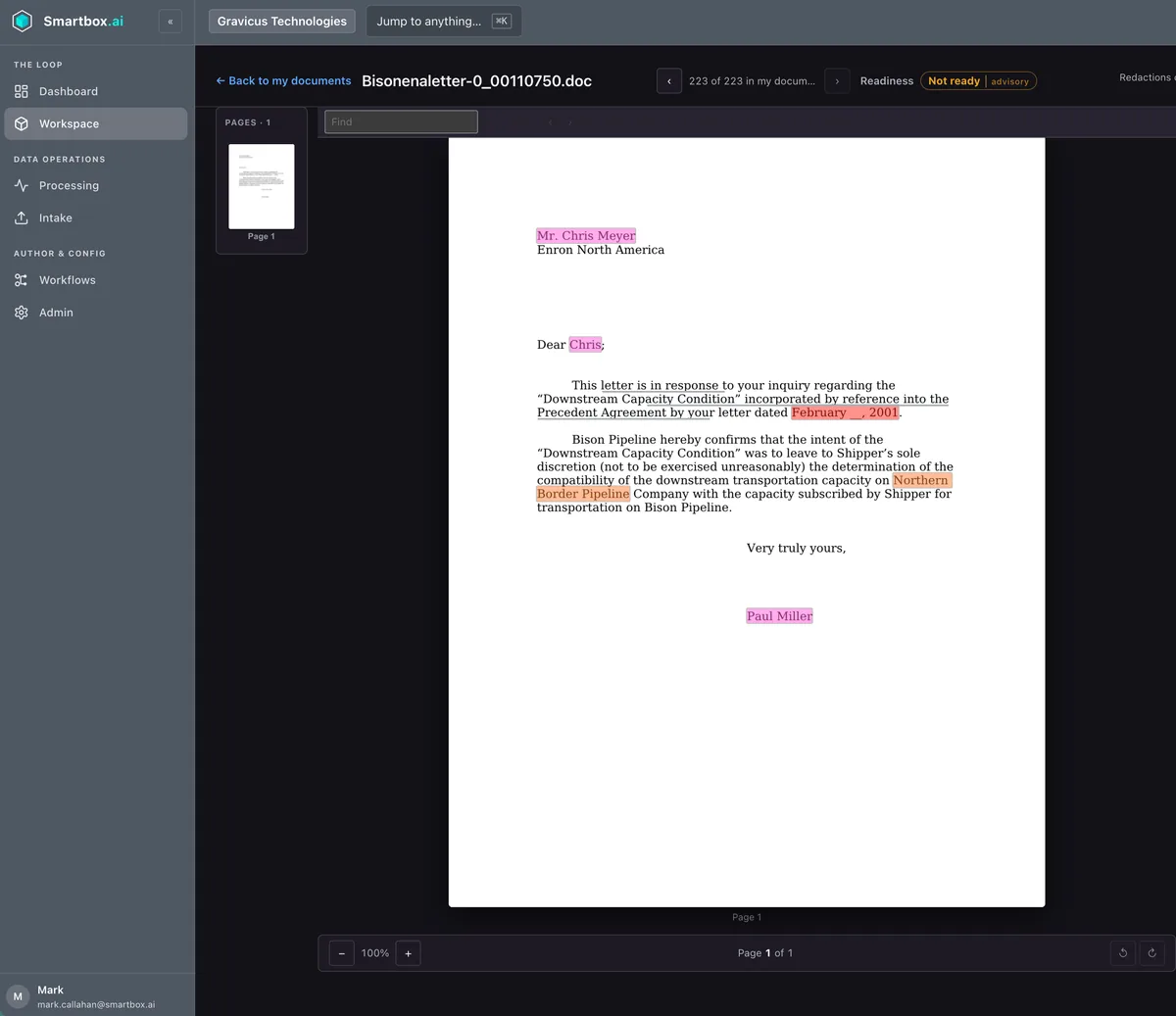Image resolution: width=1176 pixels, height=1016 pixels.
Task: Open the Admin page
Action: tap(96, 313)
